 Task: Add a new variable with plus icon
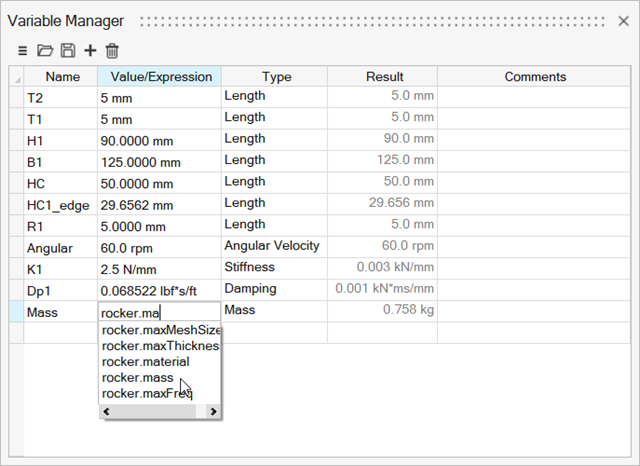tap(90, 50)
